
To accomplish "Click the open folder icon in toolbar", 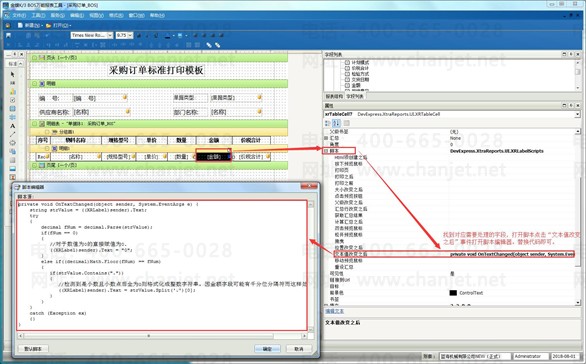I will 48,25.
